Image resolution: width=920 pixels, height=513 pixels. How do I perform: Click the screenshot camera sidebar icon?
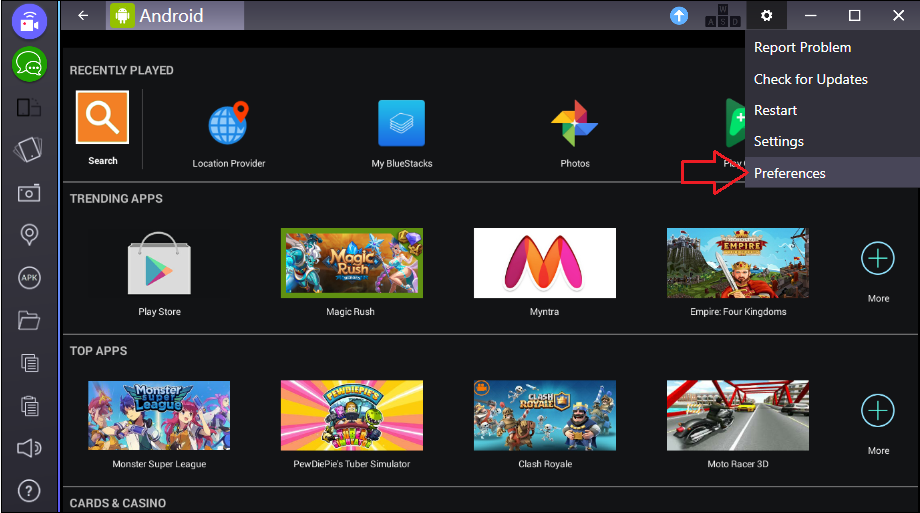tap(29, 193)
